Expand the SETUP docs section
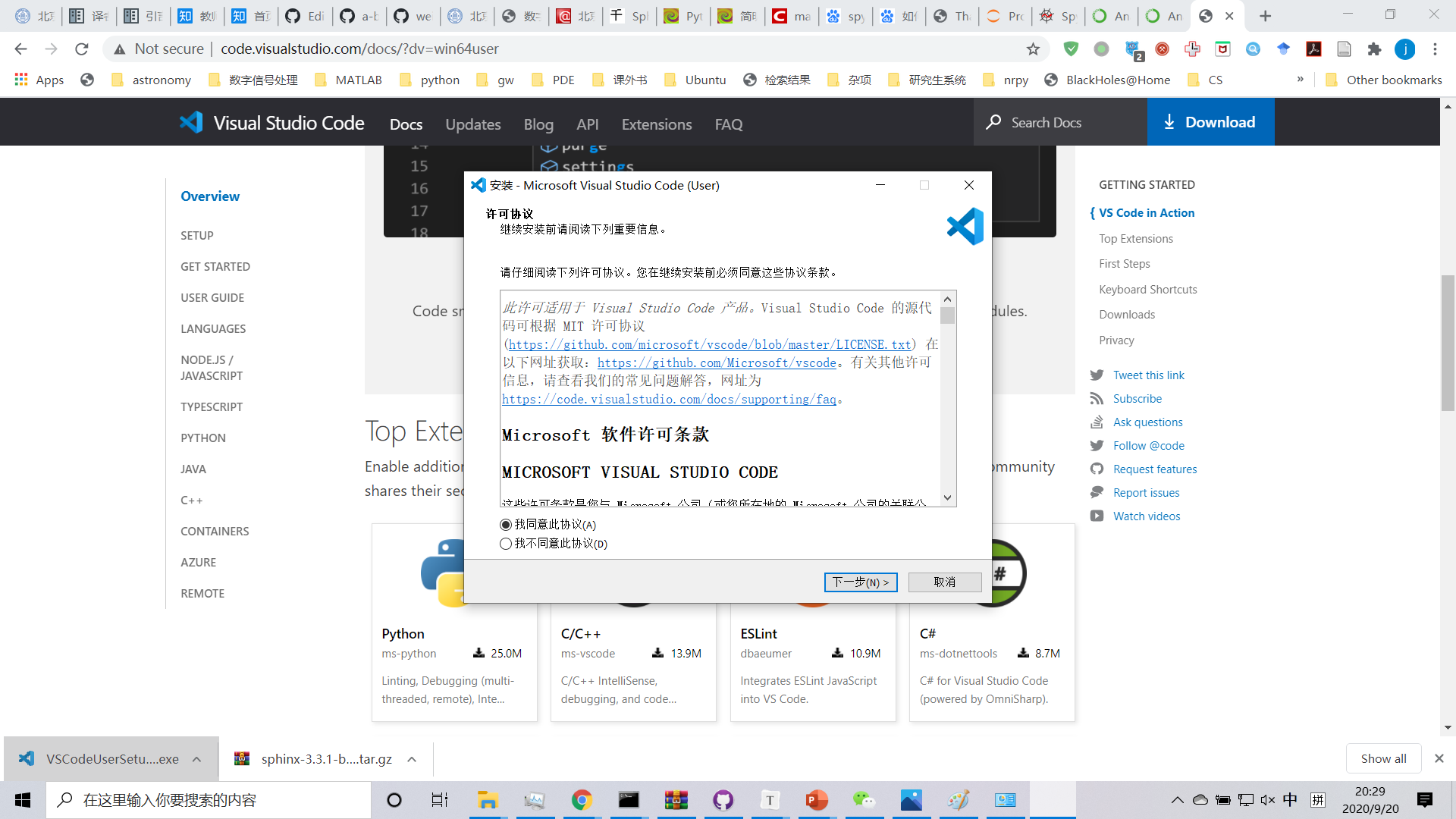The height and width of the screenshot is (819, 1456). pyautogui.click(x=197, y=236)
